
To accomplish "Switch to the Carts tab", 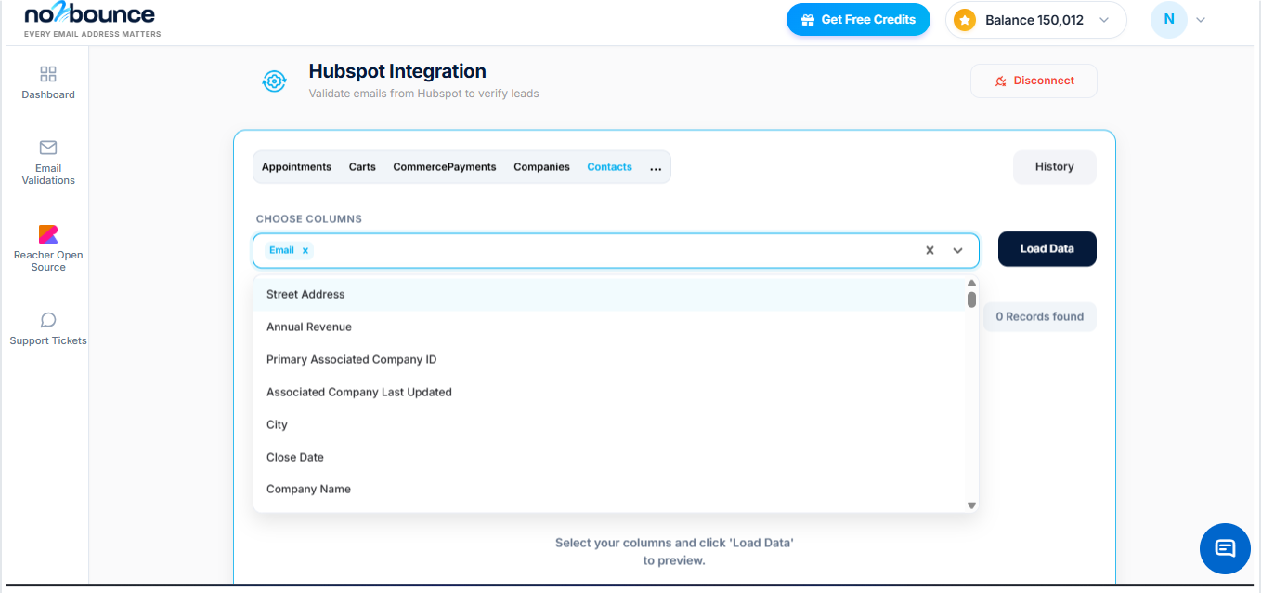I will pos(362,167).
